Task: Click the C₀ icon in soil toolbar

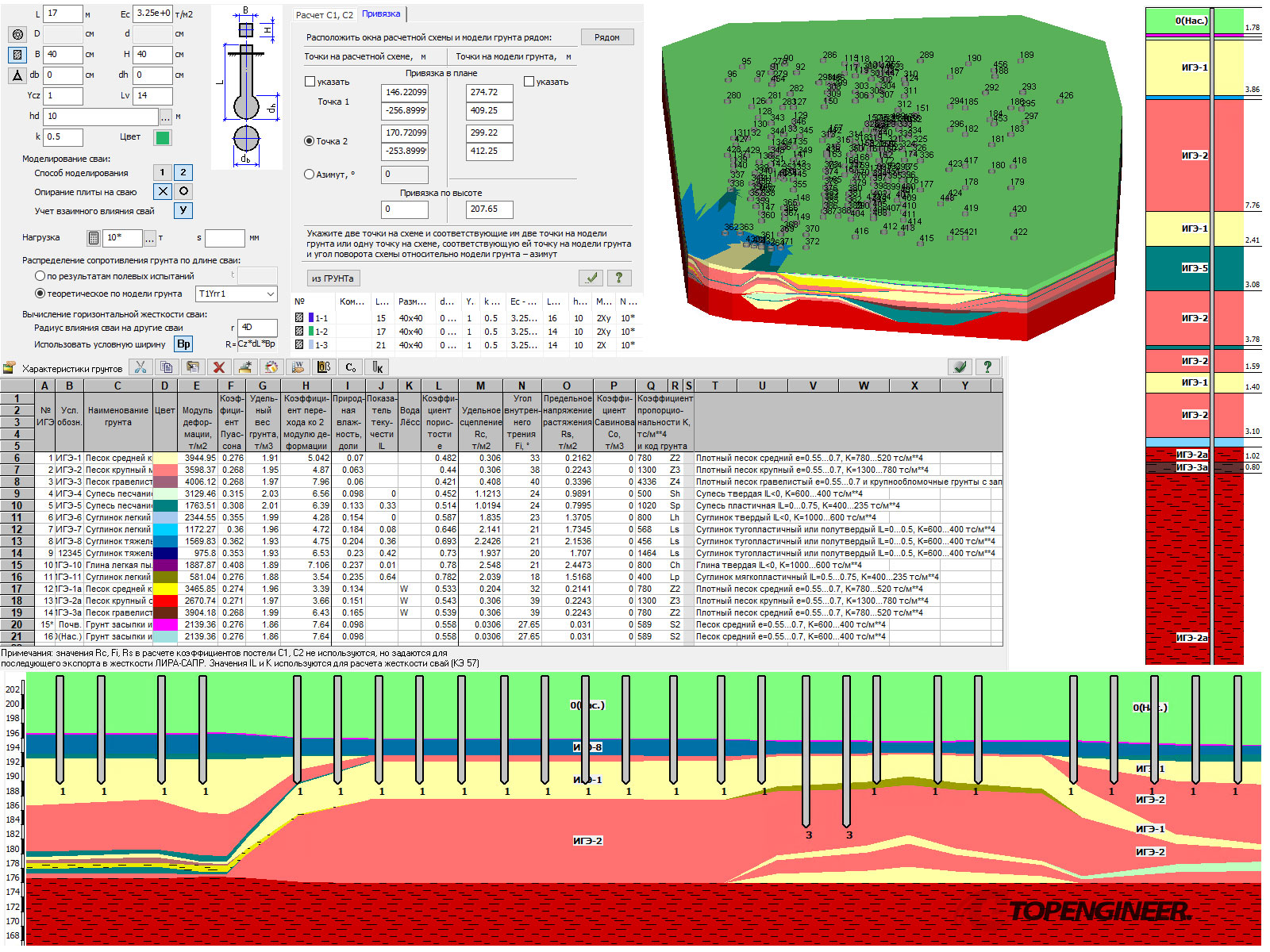Action: click(x=350, y=367)
